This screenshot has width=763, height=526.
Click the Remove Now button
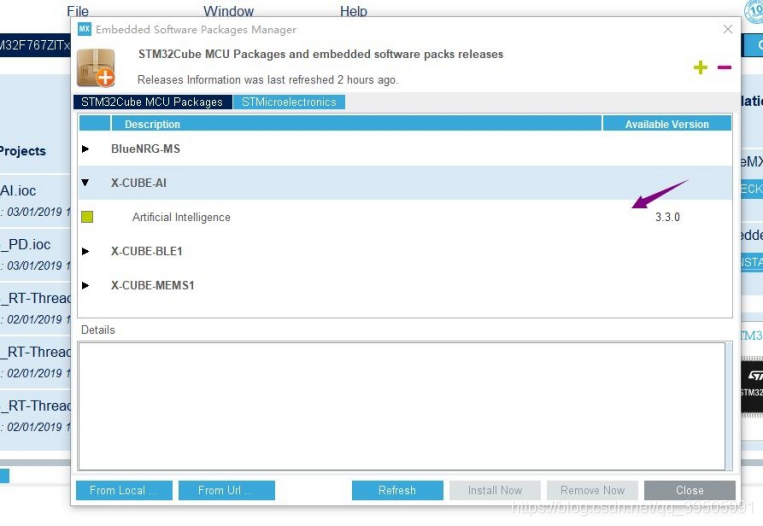592,490
